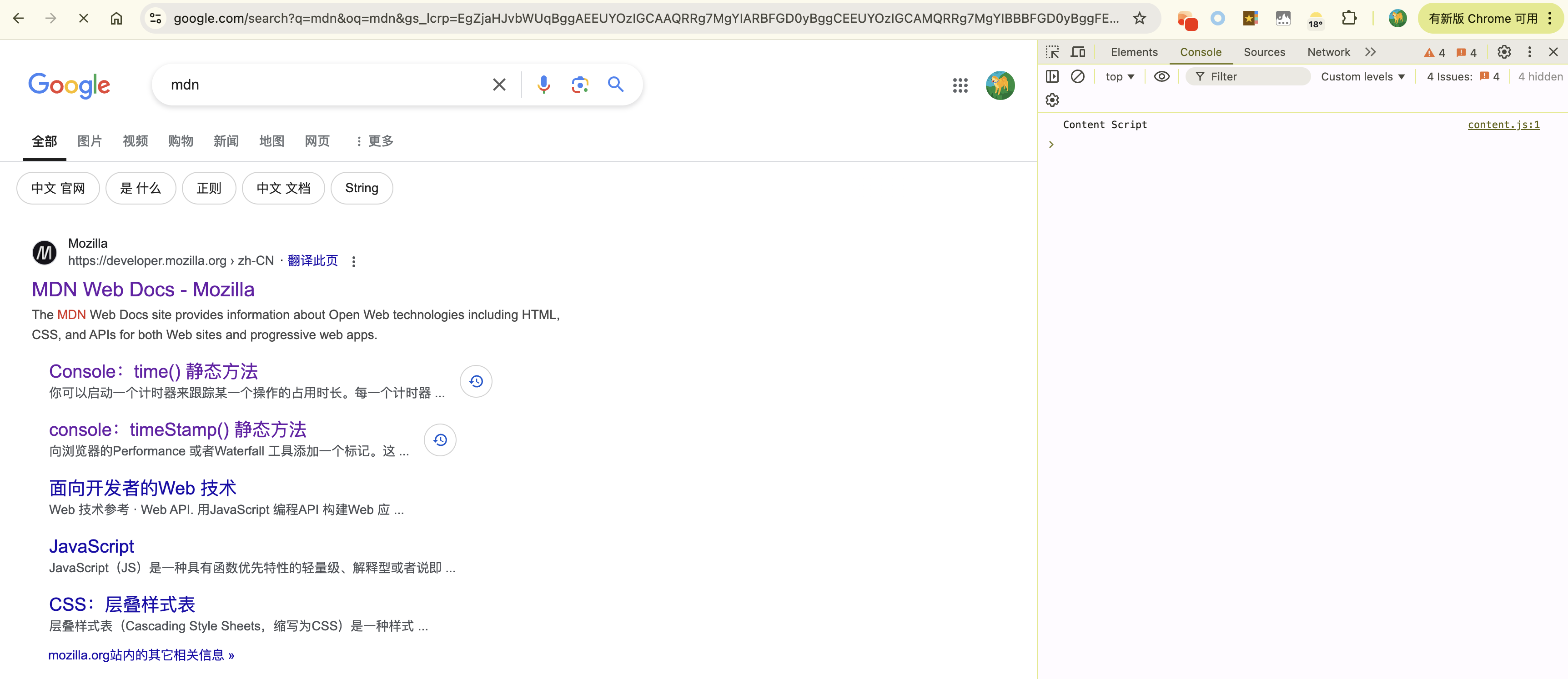The height and width of the screenshot is (679, 1568).
Task: Open the top JavaScript context dropdown
Action: click(x=1120, y=77)
